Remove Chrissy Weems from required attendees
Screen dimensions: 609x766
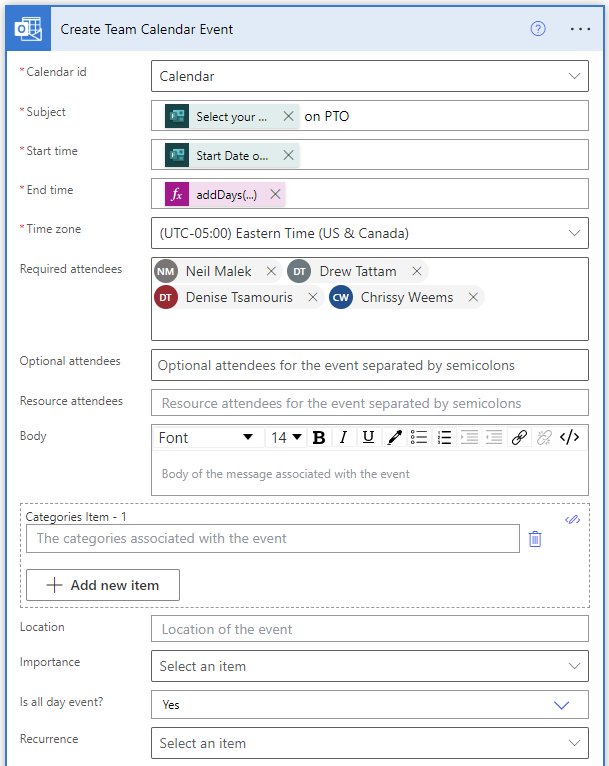click(x=473, y=297)
